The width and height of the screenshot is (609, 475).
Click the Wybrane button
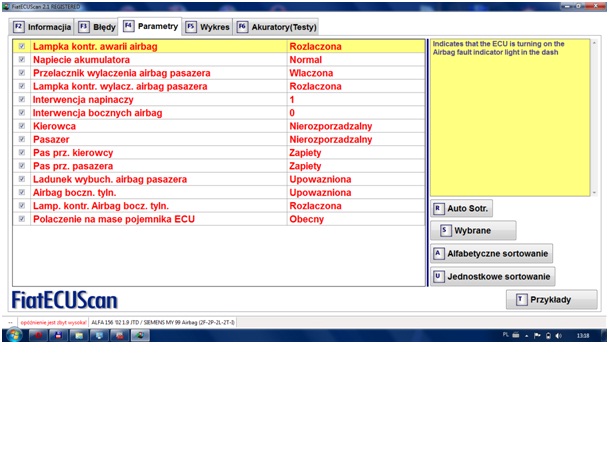coord(473,231)
